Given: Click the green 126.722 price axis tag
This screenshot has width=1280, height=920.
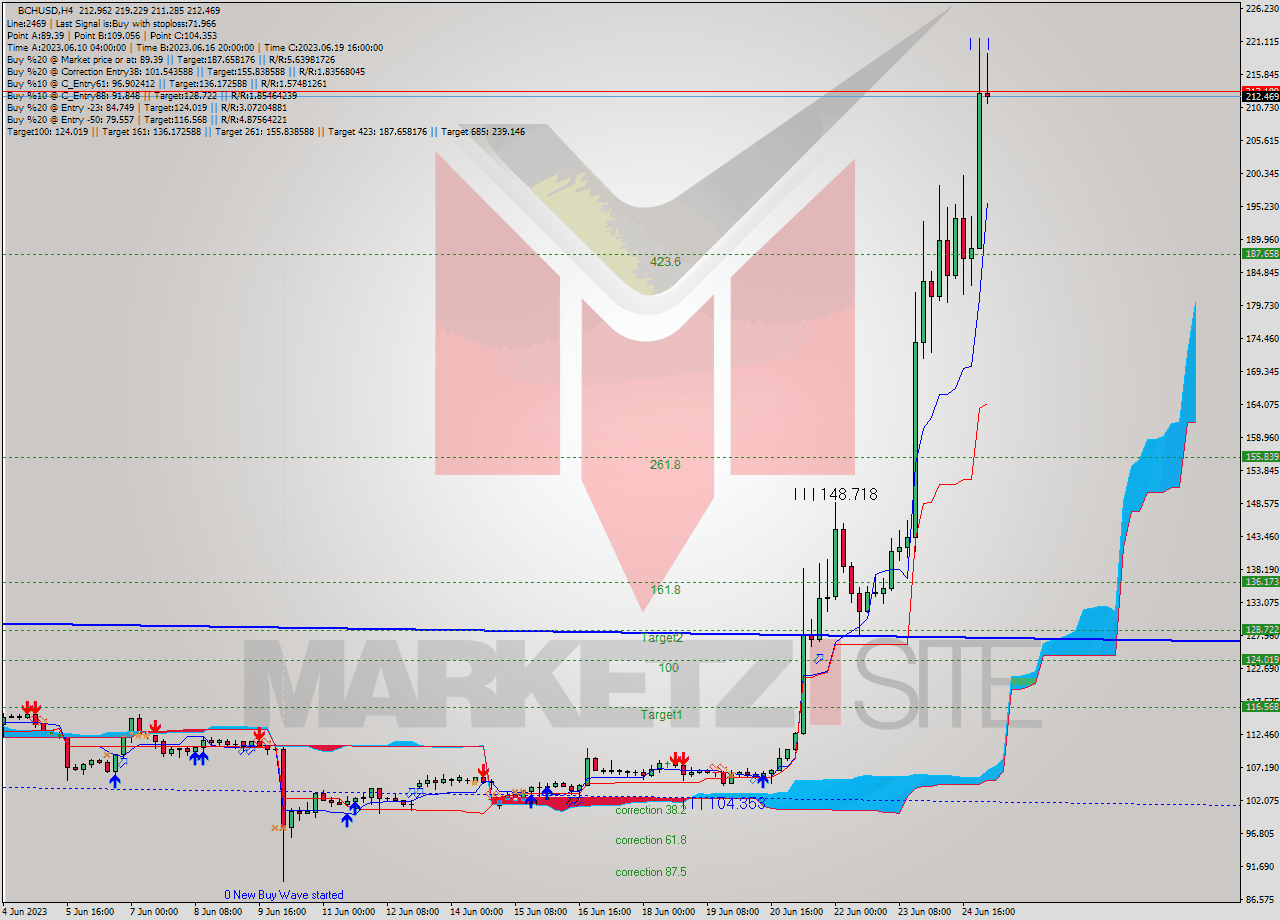Looking at the screenshot, I should 1260,630.
